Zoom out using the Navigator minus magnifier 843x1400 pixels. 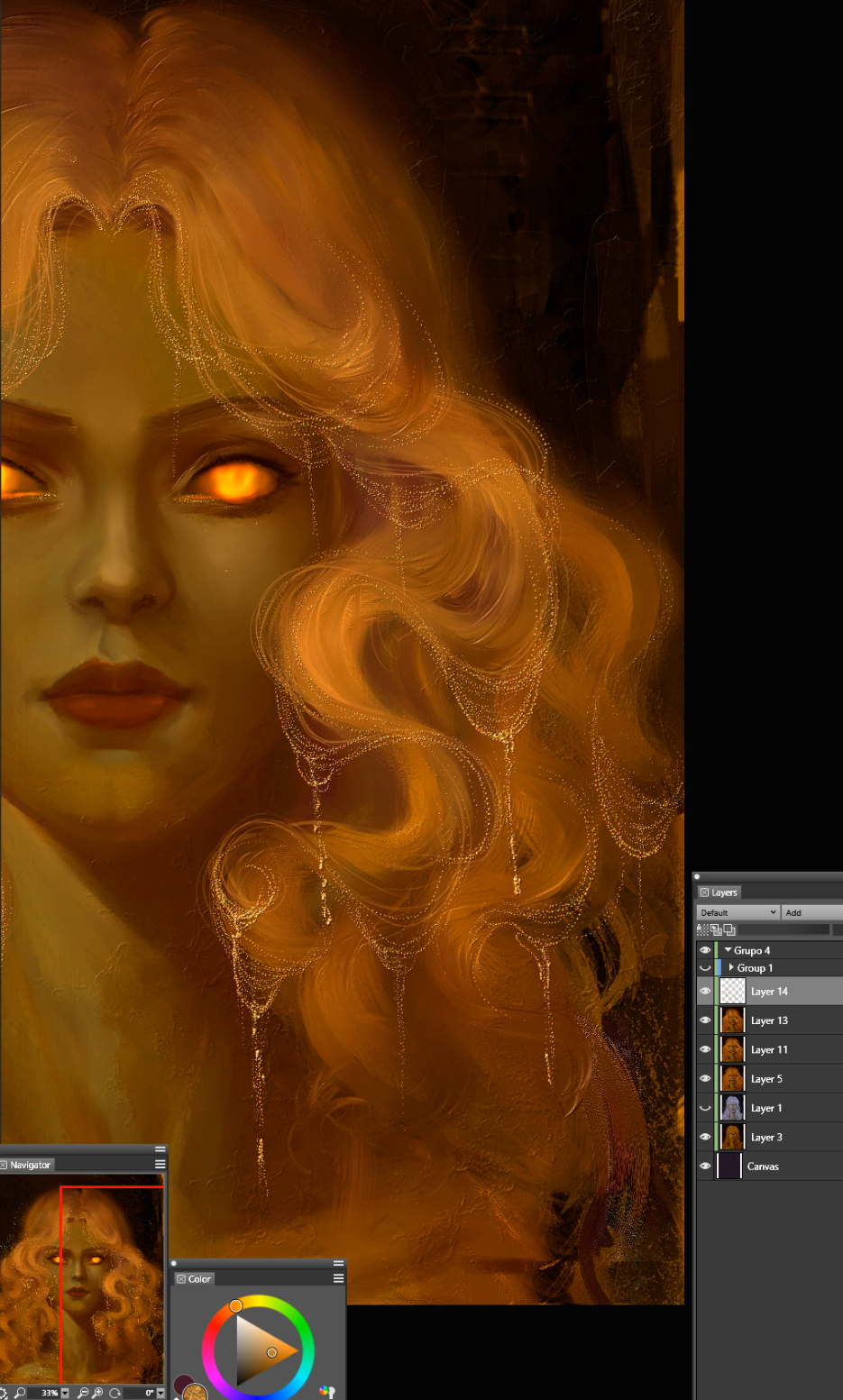click(x=82, y=1393)
